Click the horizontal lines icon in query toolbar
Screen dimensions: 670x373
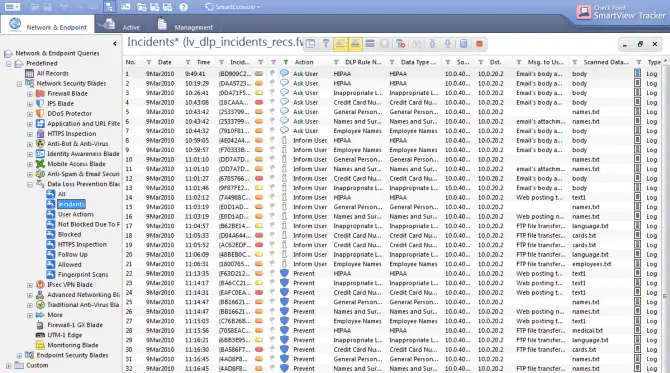pos(370,44)
